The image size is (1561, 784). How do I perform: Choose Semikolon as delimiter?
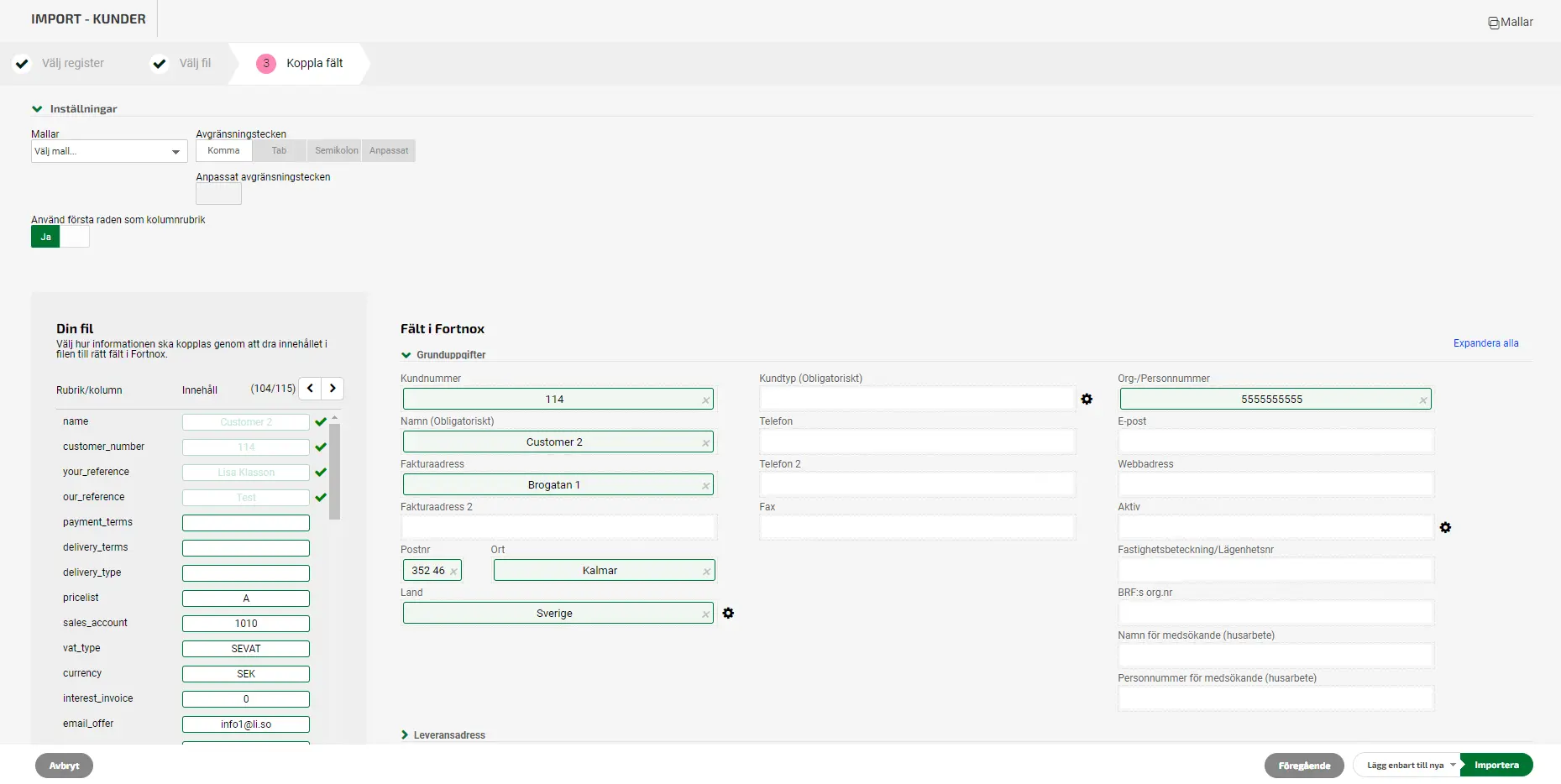[336, 151]
